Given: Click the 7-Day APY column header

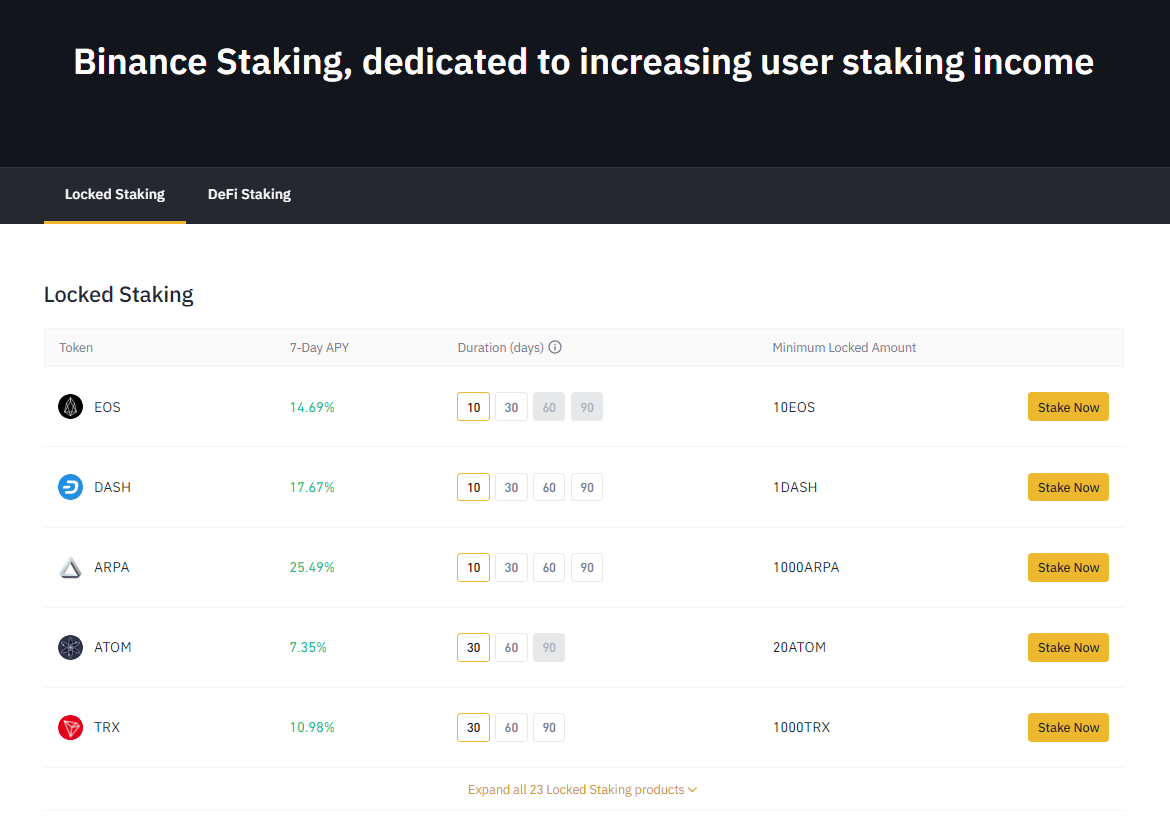Looking at the screenshot, I should [319, 347].
